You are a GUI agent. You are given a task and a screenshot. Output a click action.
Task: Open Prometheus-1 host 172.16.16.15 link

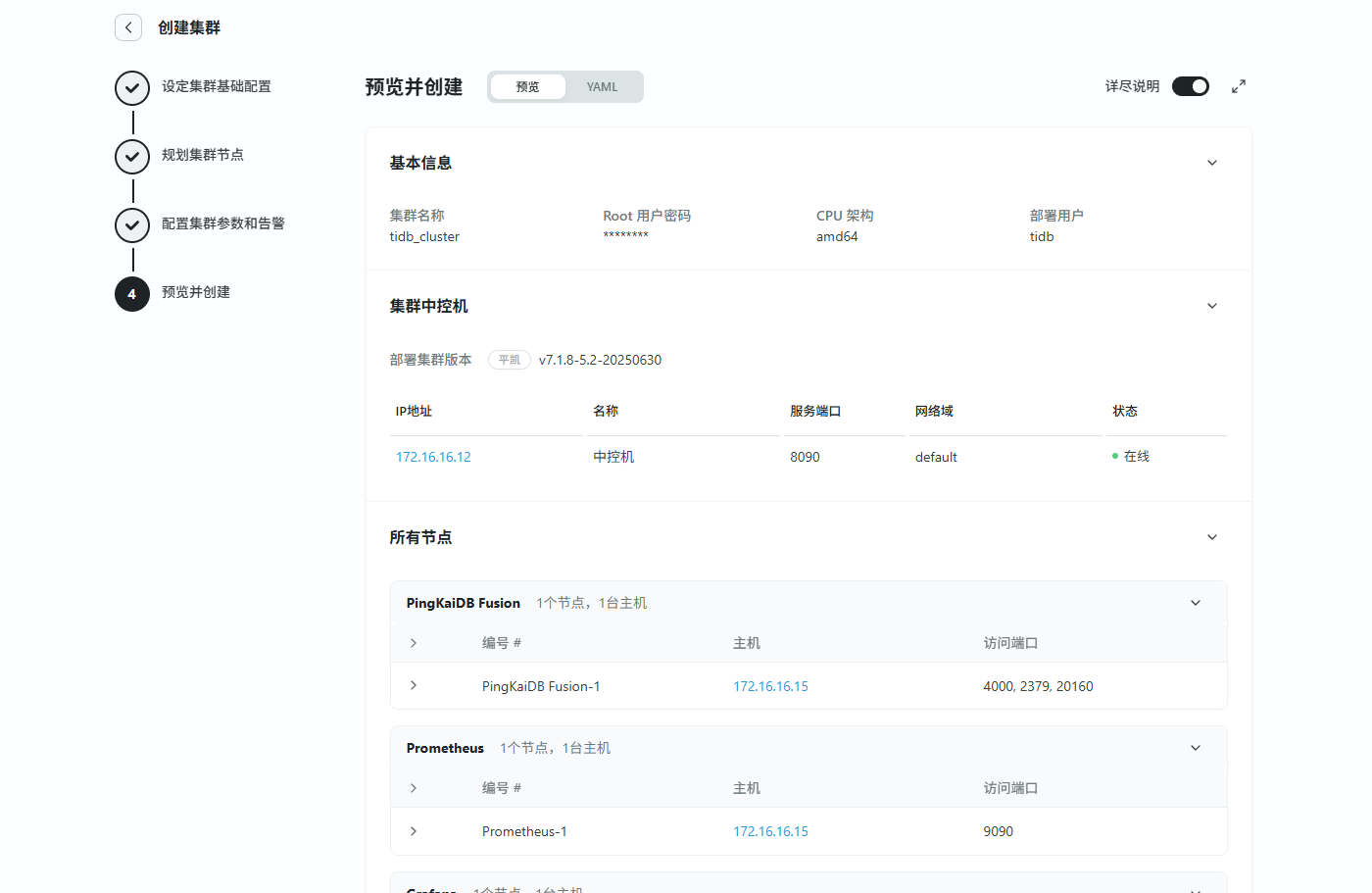(770, 831)
